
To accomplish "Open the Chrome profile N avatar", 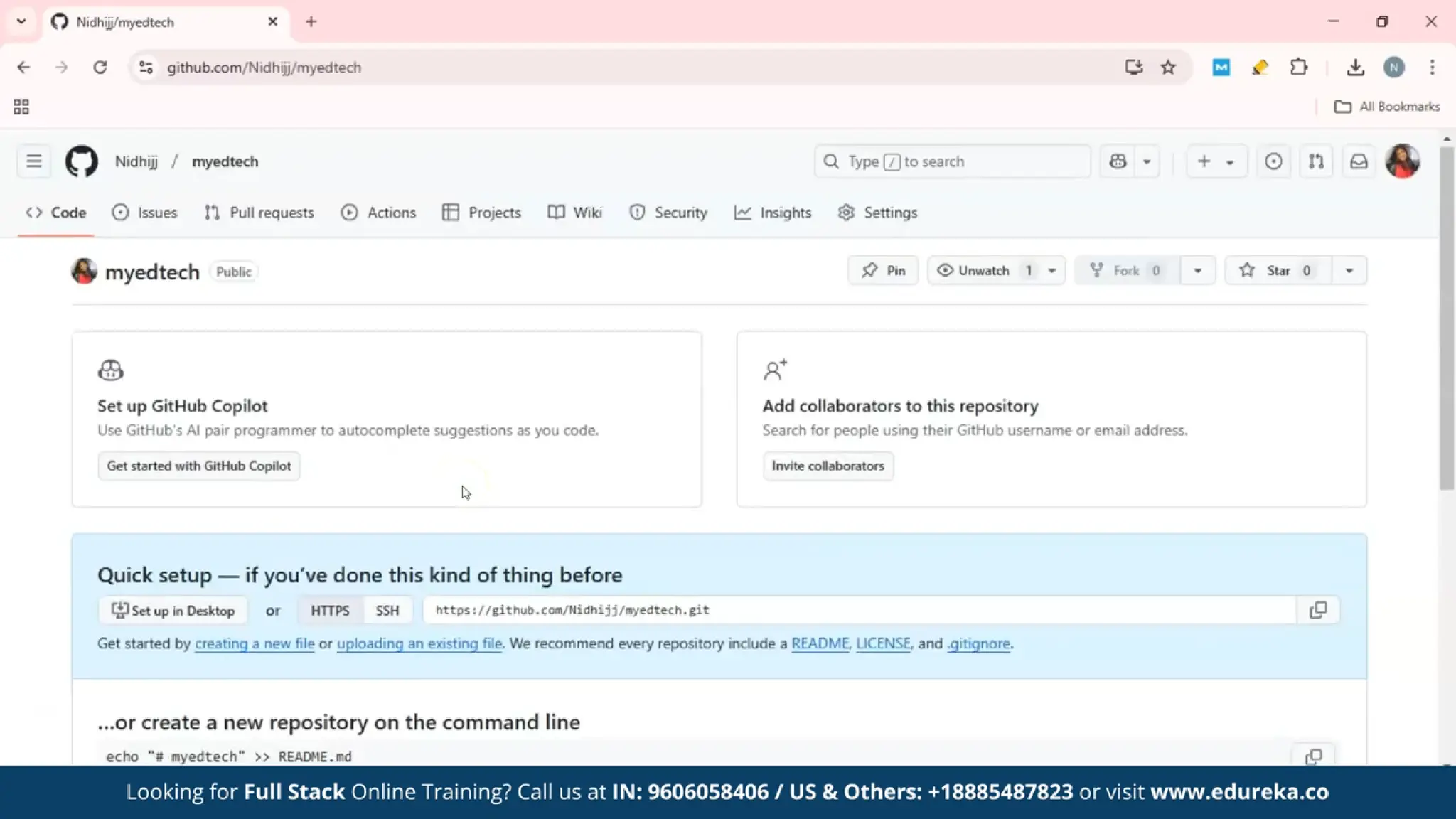I will (1394, 68).
